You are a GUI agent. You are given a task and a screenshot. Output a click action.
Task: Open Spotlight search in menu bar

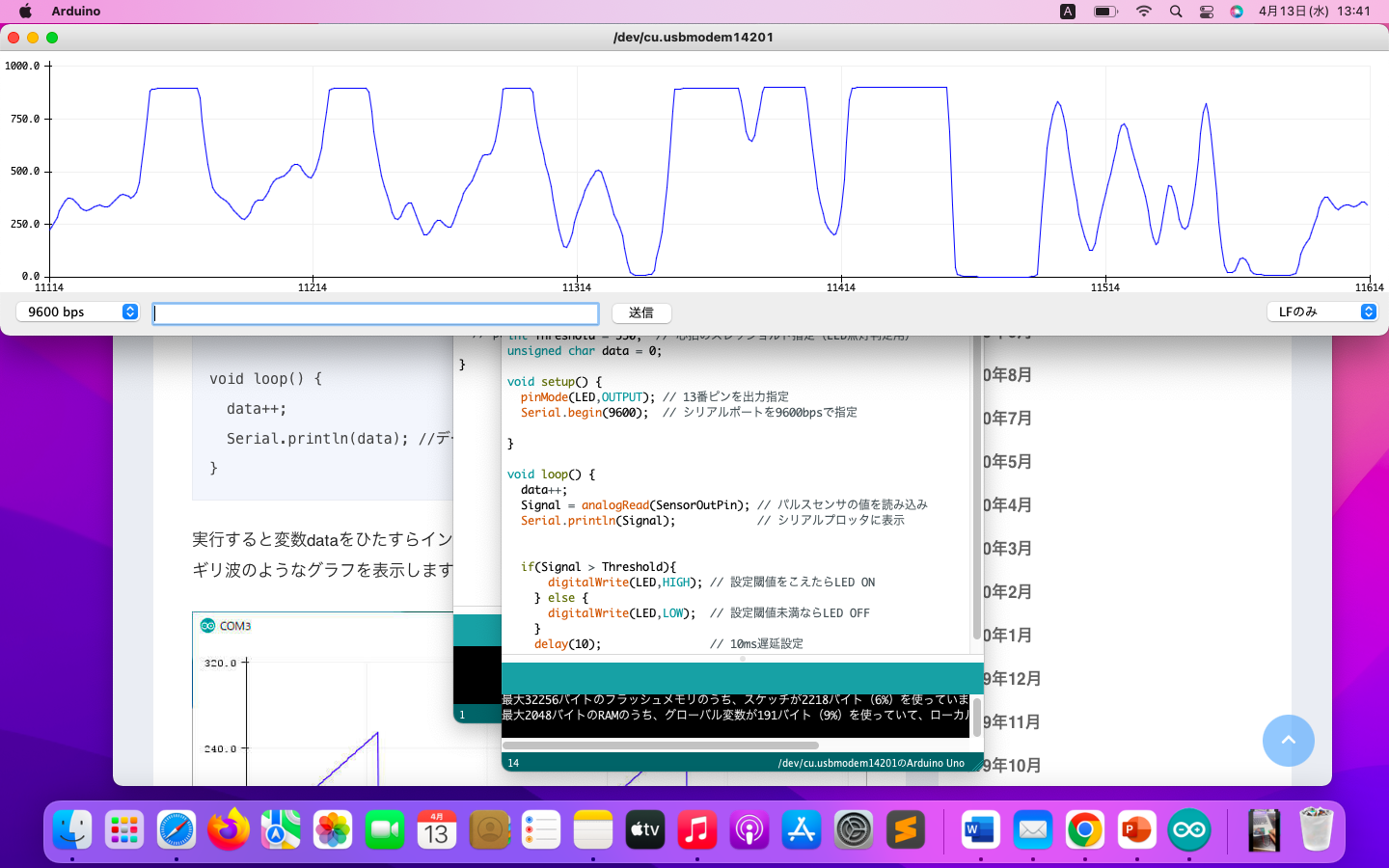coord(1176,12)
